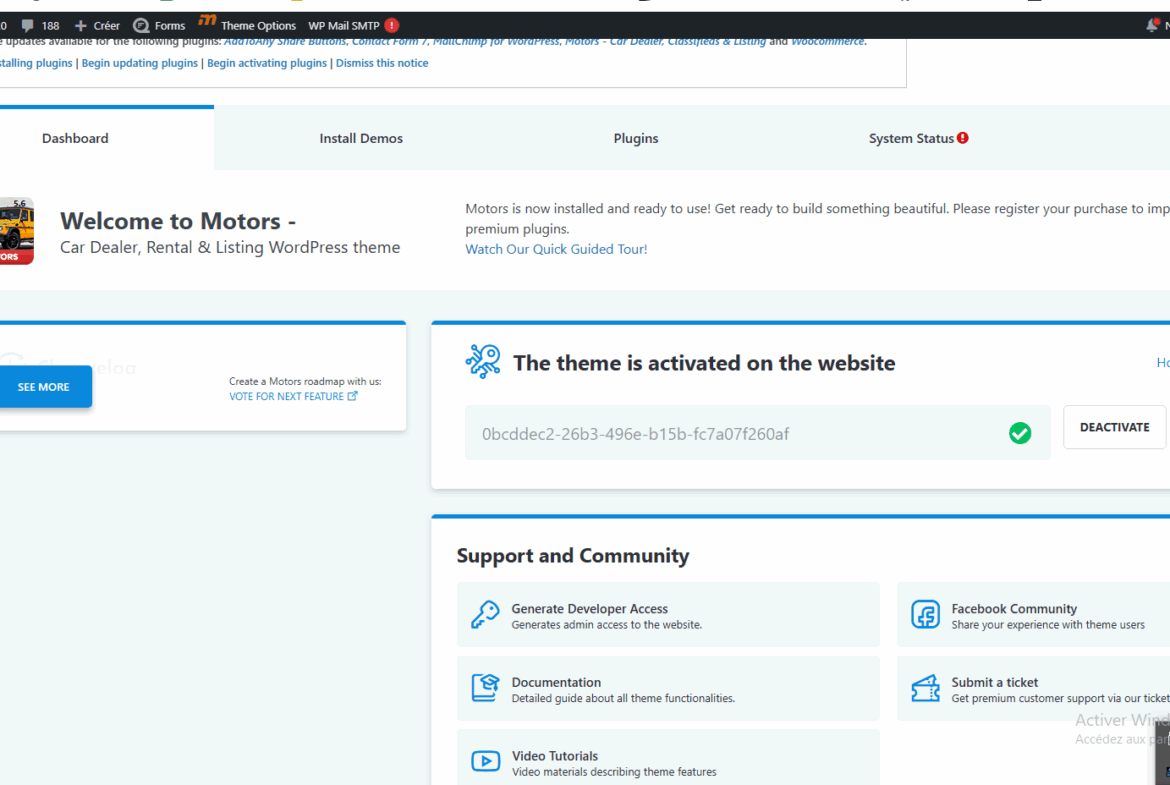1170x785 pixels.
Task: Open the Créer new content menu
Action: pyautogui.click(x=97, y=25)
